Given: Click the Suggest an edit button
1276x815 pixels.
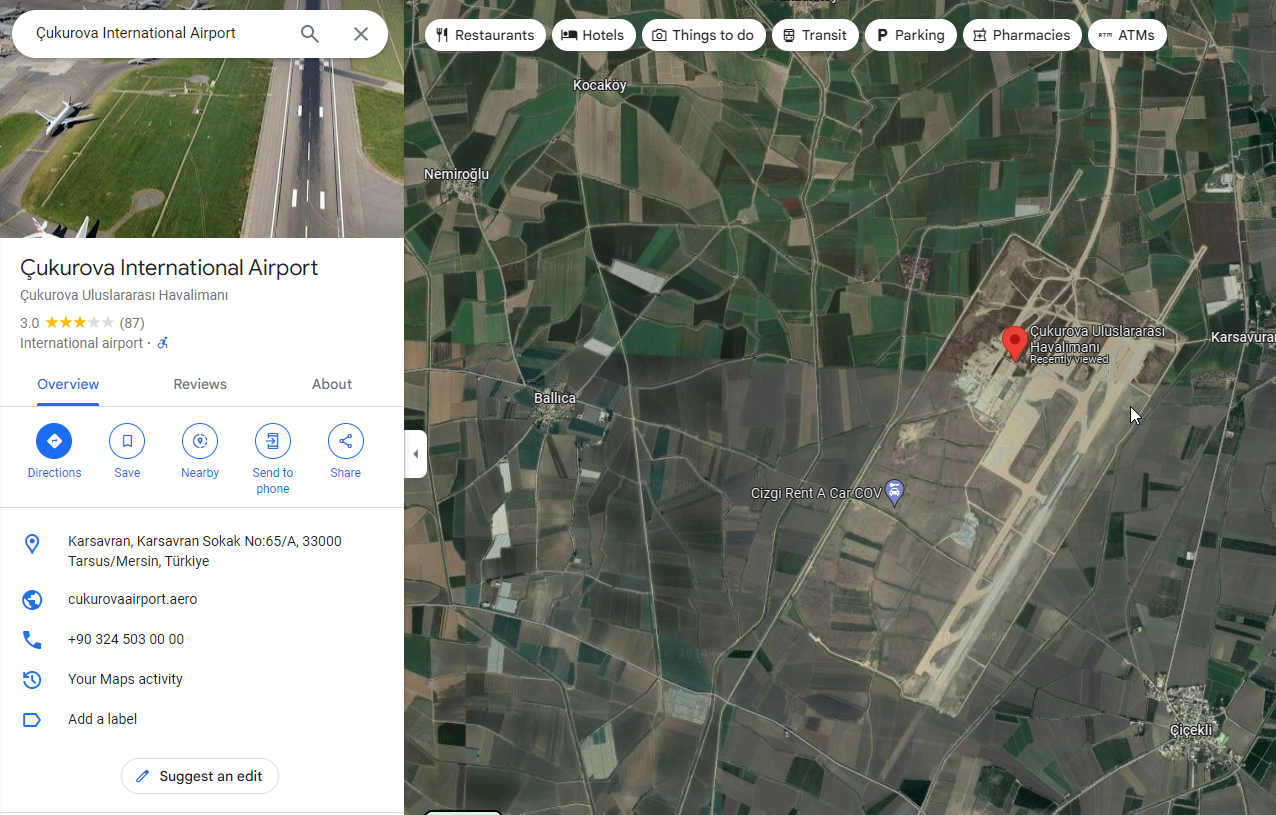Looking at the screenshot, I should pos(200,776).
